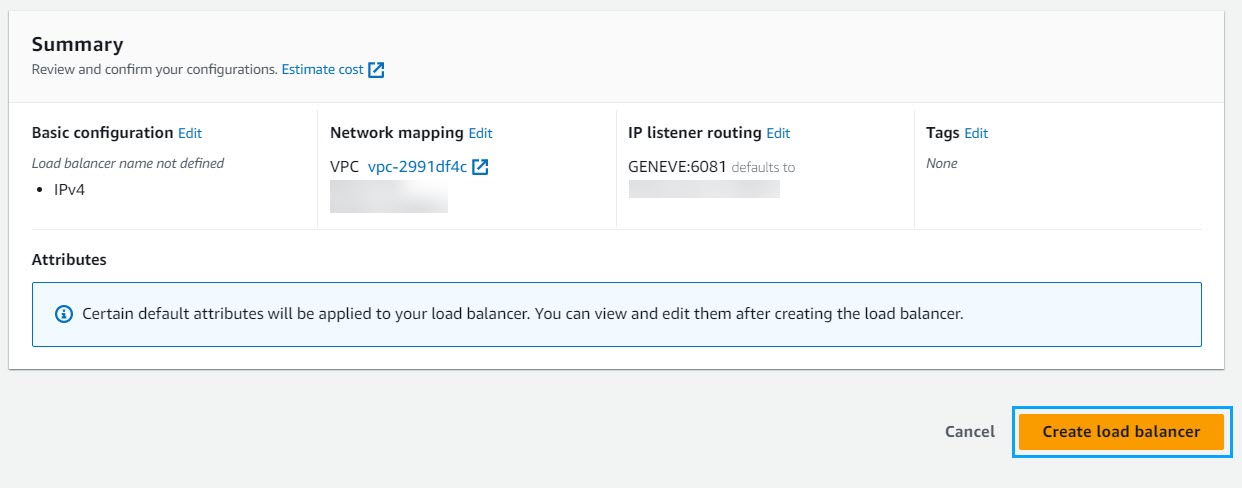
Task: Click external link icon beside Estimate cost
Action: tap(376, 70)
